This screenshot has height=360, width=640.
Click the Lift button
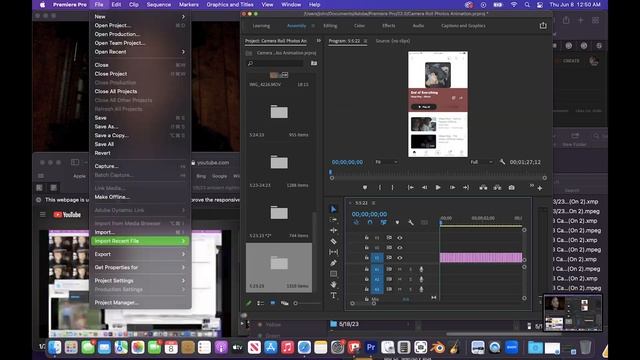click(483, 187)
